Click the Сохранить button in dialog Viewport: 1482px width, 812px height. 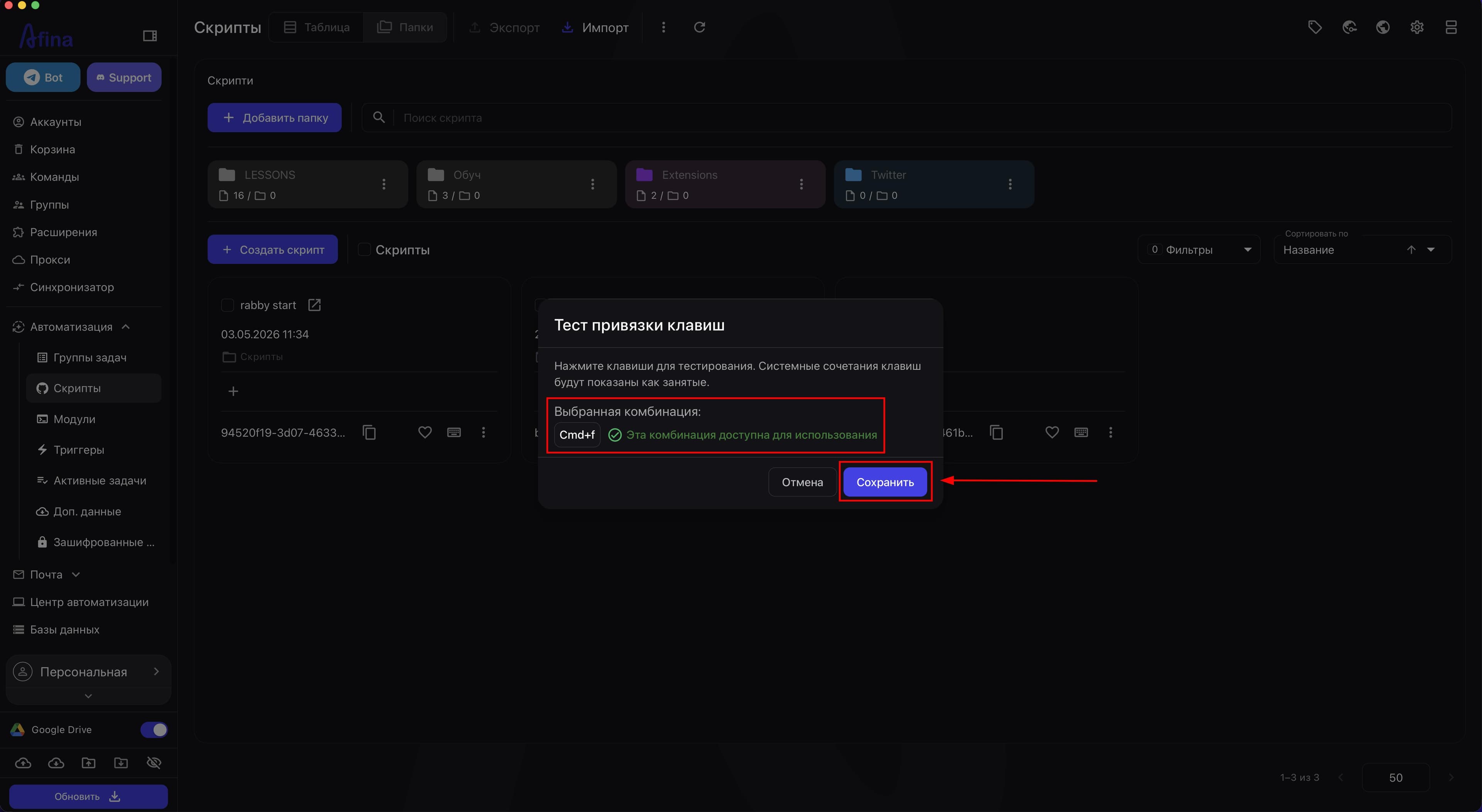(885, 482)
